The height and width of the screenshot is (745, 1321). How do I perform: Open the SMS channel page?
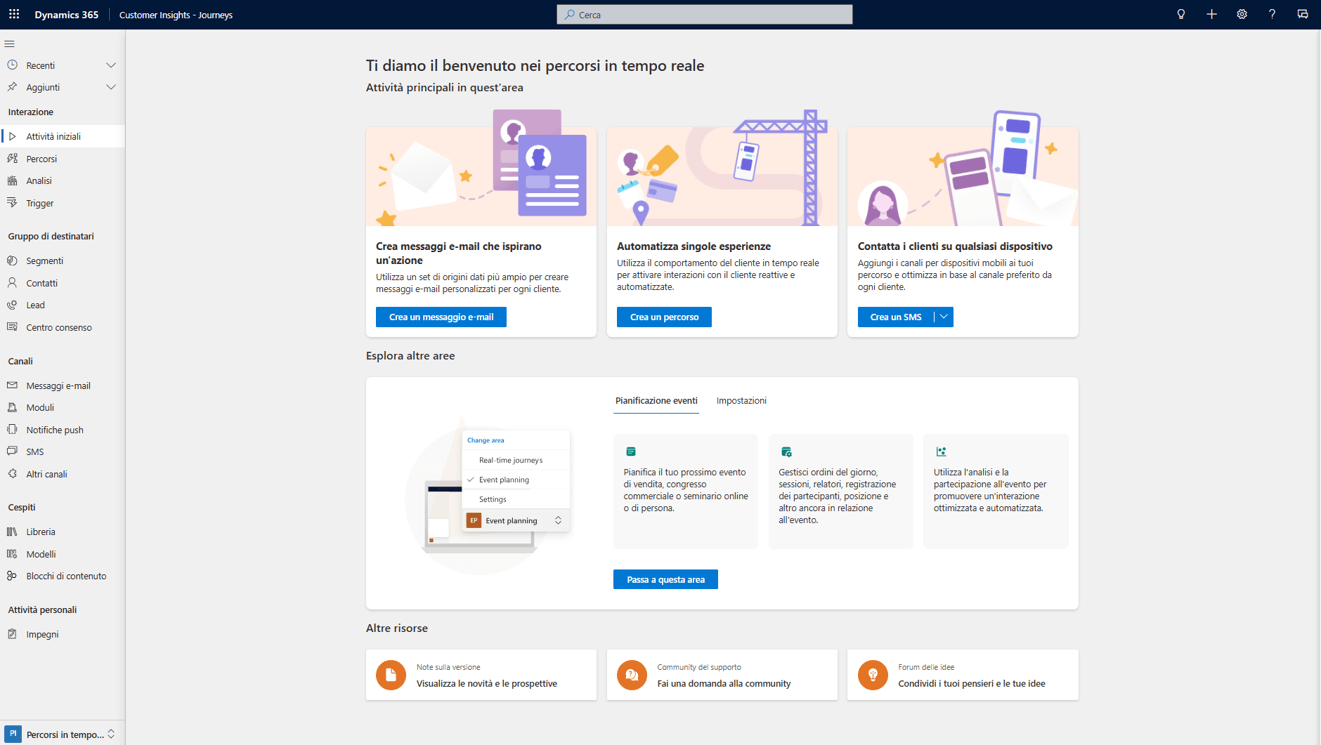pyautogui.click(x=32, y=451)
